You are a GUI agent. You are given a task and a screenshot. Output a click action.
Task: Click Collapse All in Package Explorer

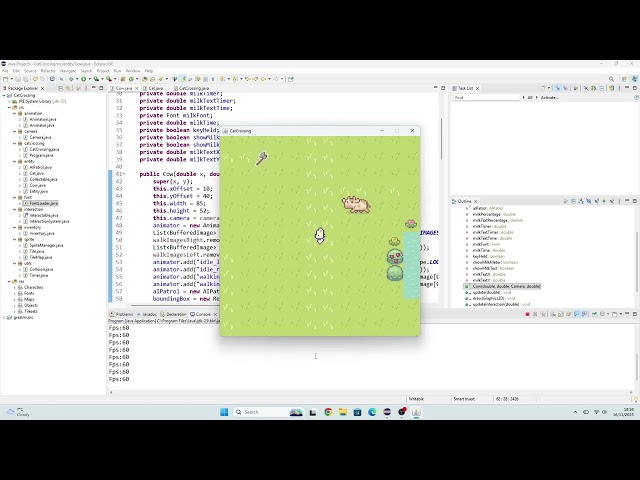60,88
